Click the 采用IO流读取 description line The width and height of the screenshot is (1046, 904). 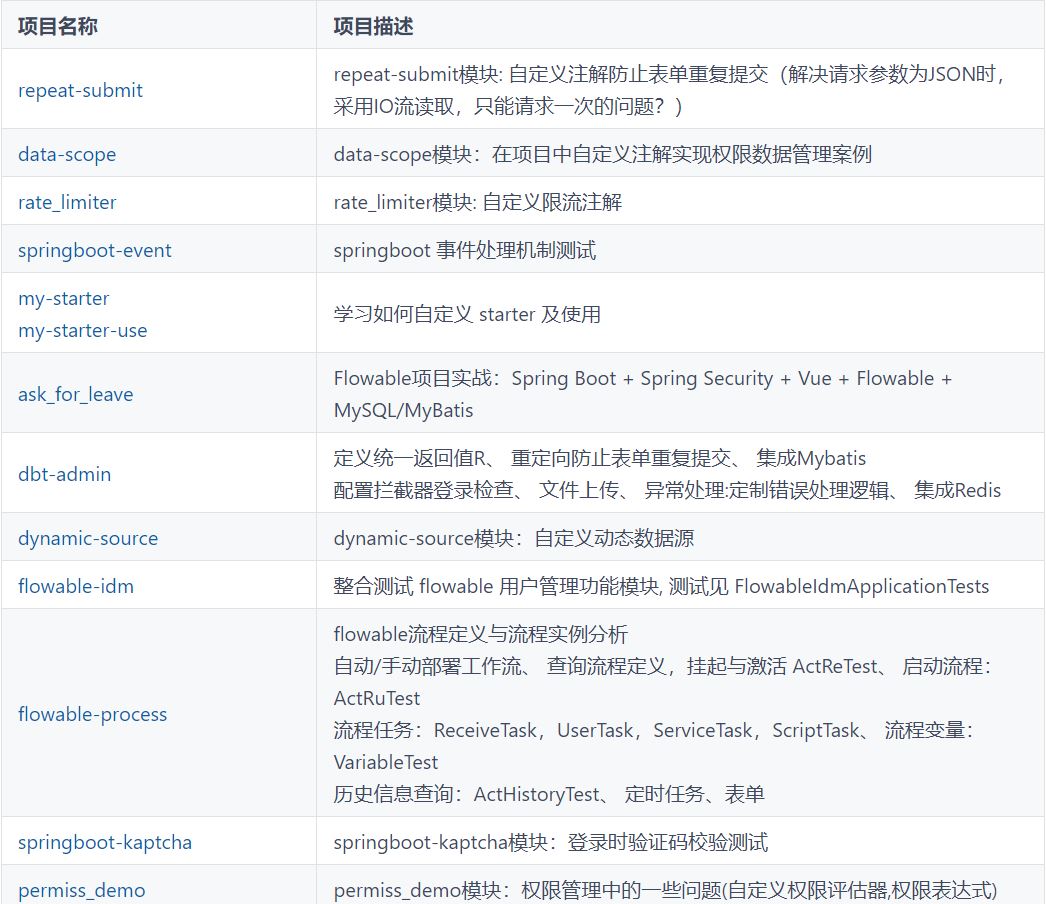(508, 106)
